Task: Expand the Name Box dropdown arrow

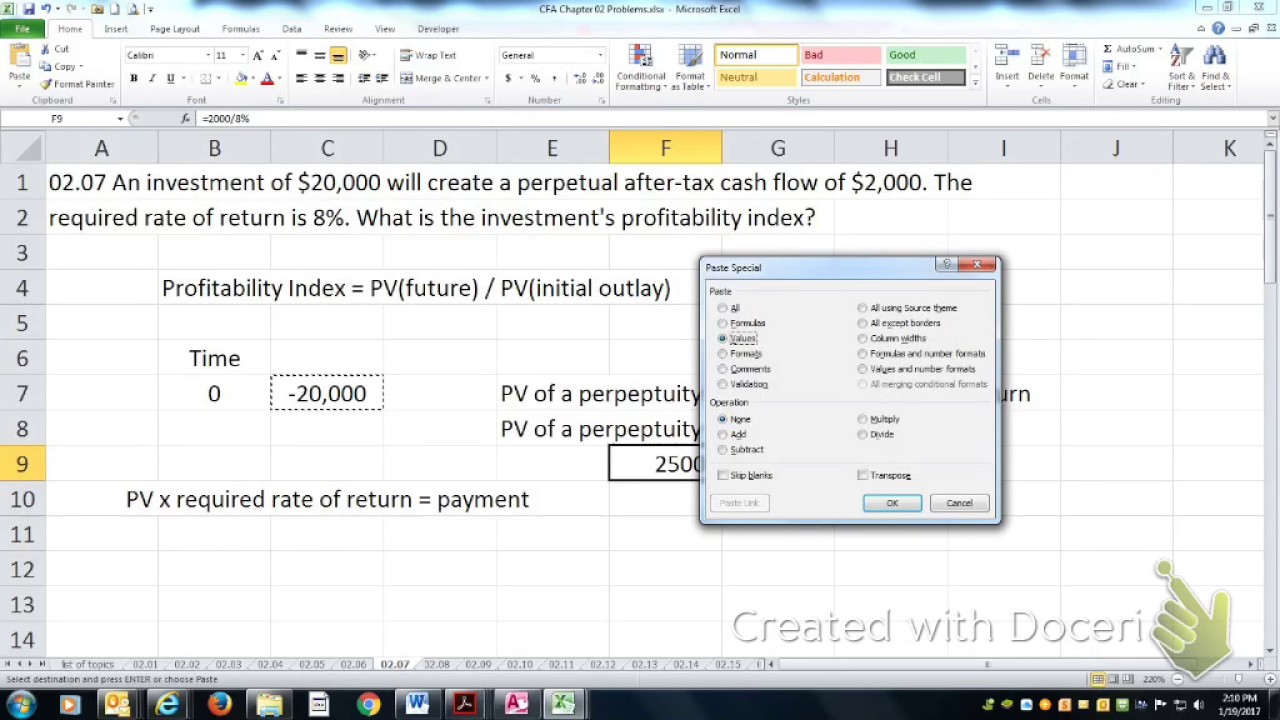Action: 120,119
